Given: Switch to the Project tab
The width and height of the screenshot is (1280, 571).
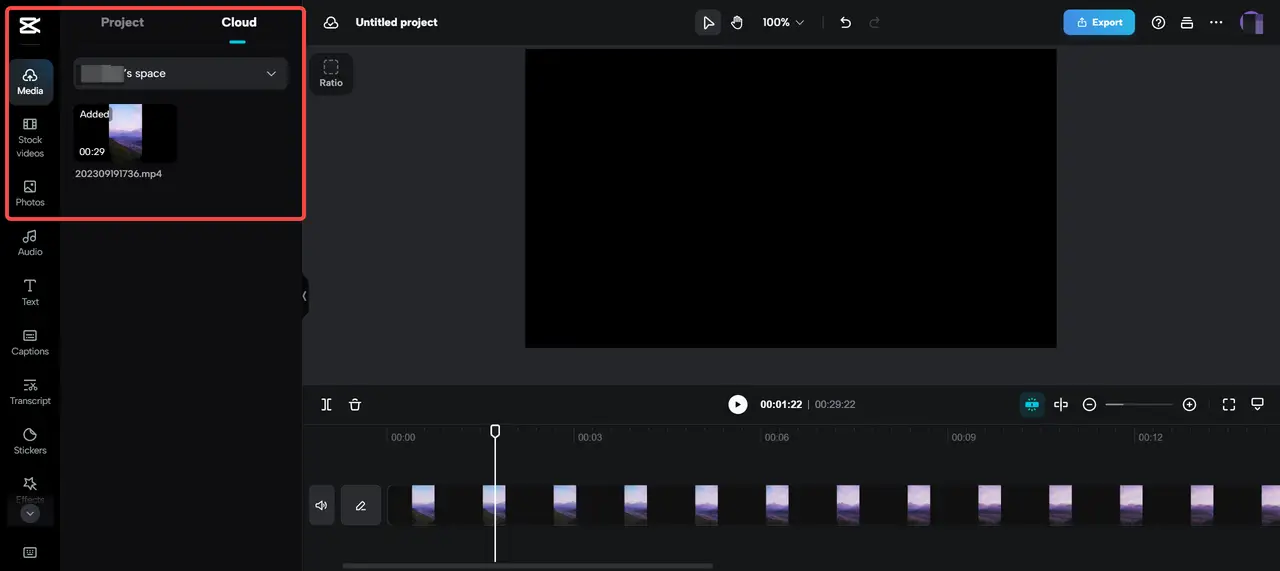Looking at the screenshot, I should pyautogui.click(x=122, y=22).
